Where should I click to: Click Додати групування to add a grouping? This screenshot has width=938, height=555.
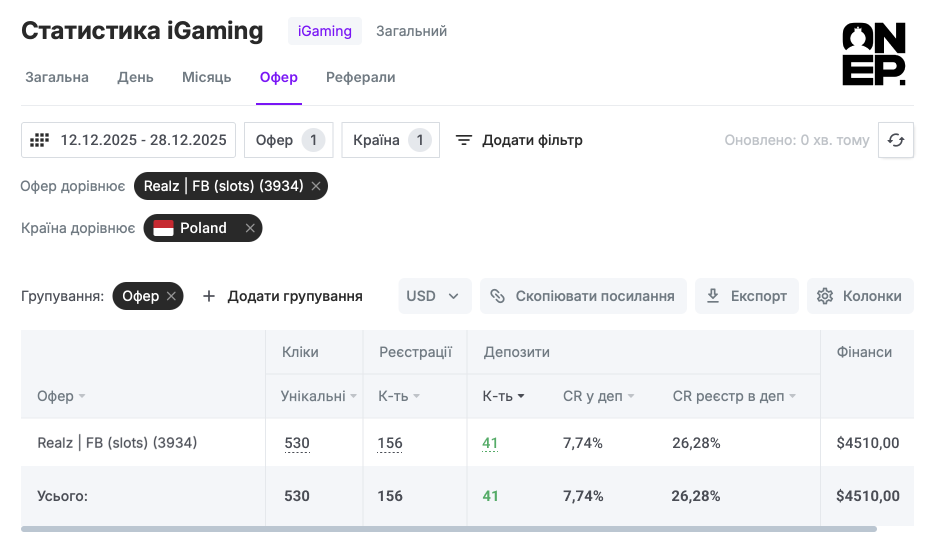[x=282, y=296]
